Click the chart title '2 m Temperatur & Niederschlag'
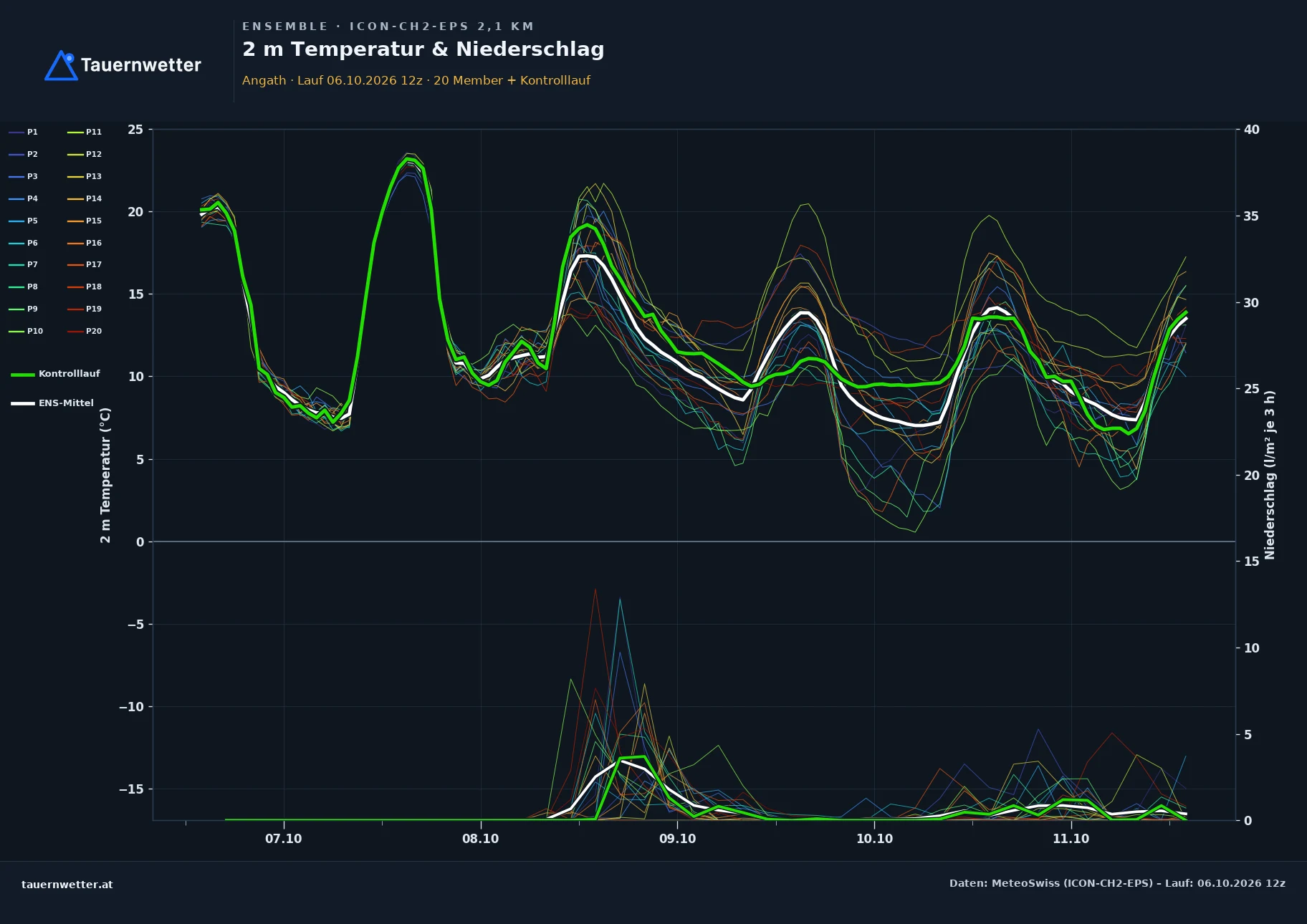 coord(423,49)
